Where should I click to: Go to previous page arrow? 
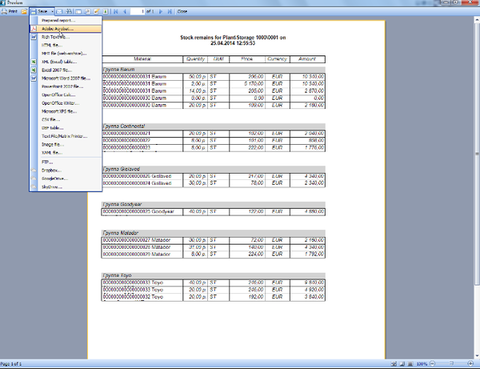pyautogui.click(x=125, y=11)
